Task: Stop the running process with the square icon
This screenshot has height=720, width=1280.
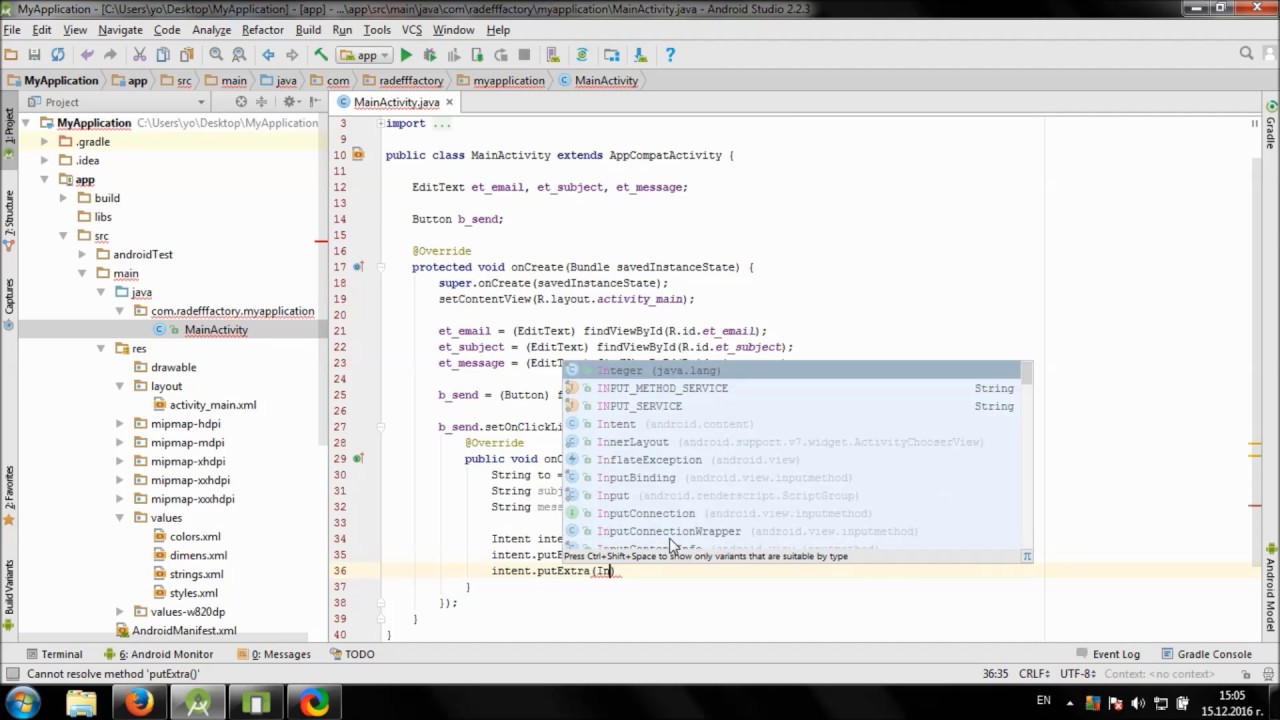Action: (x=524, y=55)
